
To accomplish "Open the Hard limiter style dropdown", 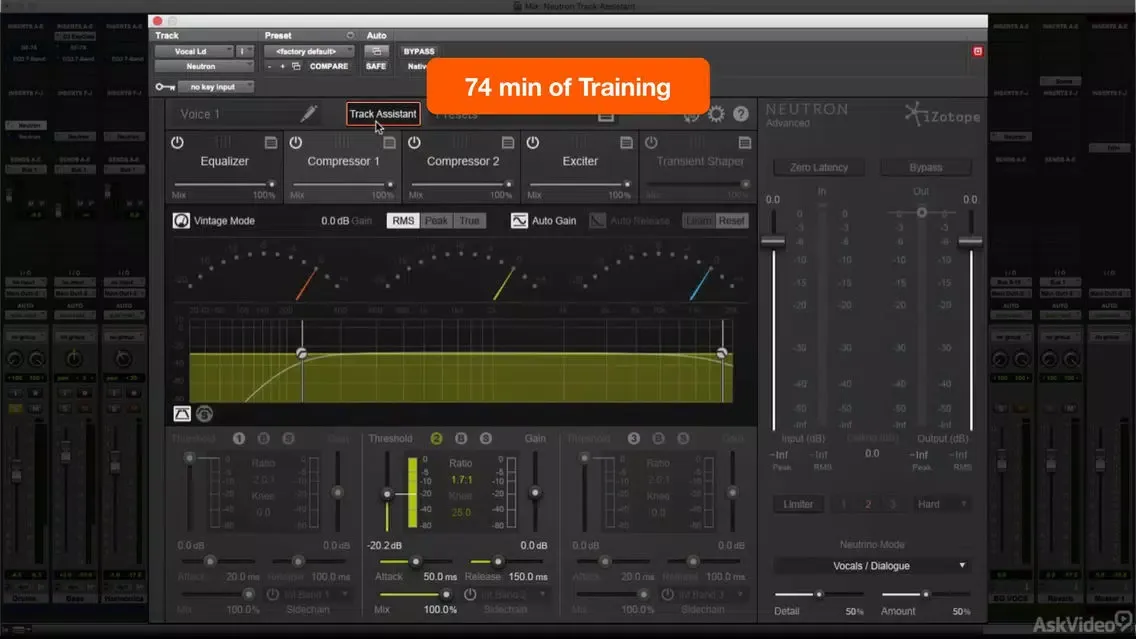I will pos(941,504).
